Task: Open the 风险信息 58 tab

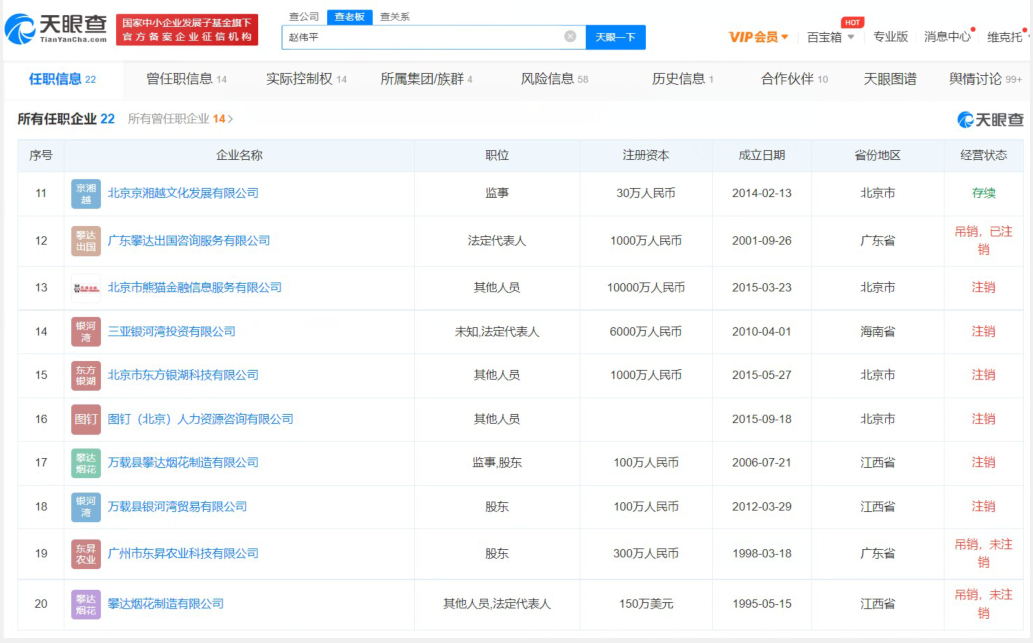Action: click(x=555, y=79)
